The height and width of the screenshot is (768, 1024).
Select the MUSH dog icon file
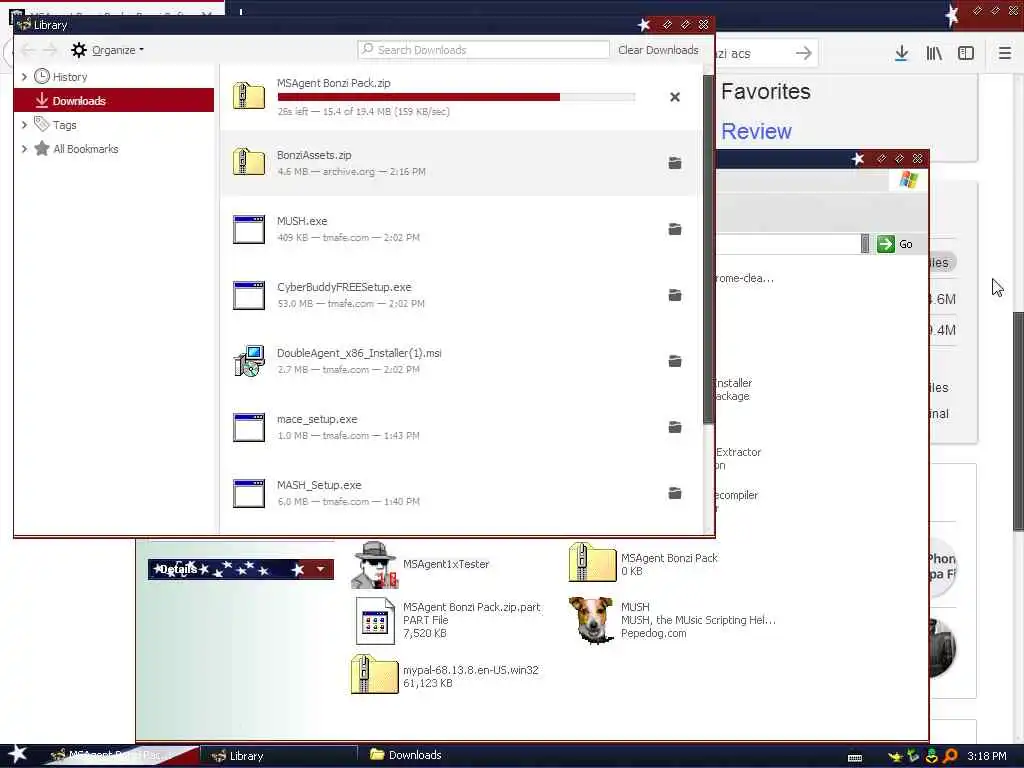(673, 620)
